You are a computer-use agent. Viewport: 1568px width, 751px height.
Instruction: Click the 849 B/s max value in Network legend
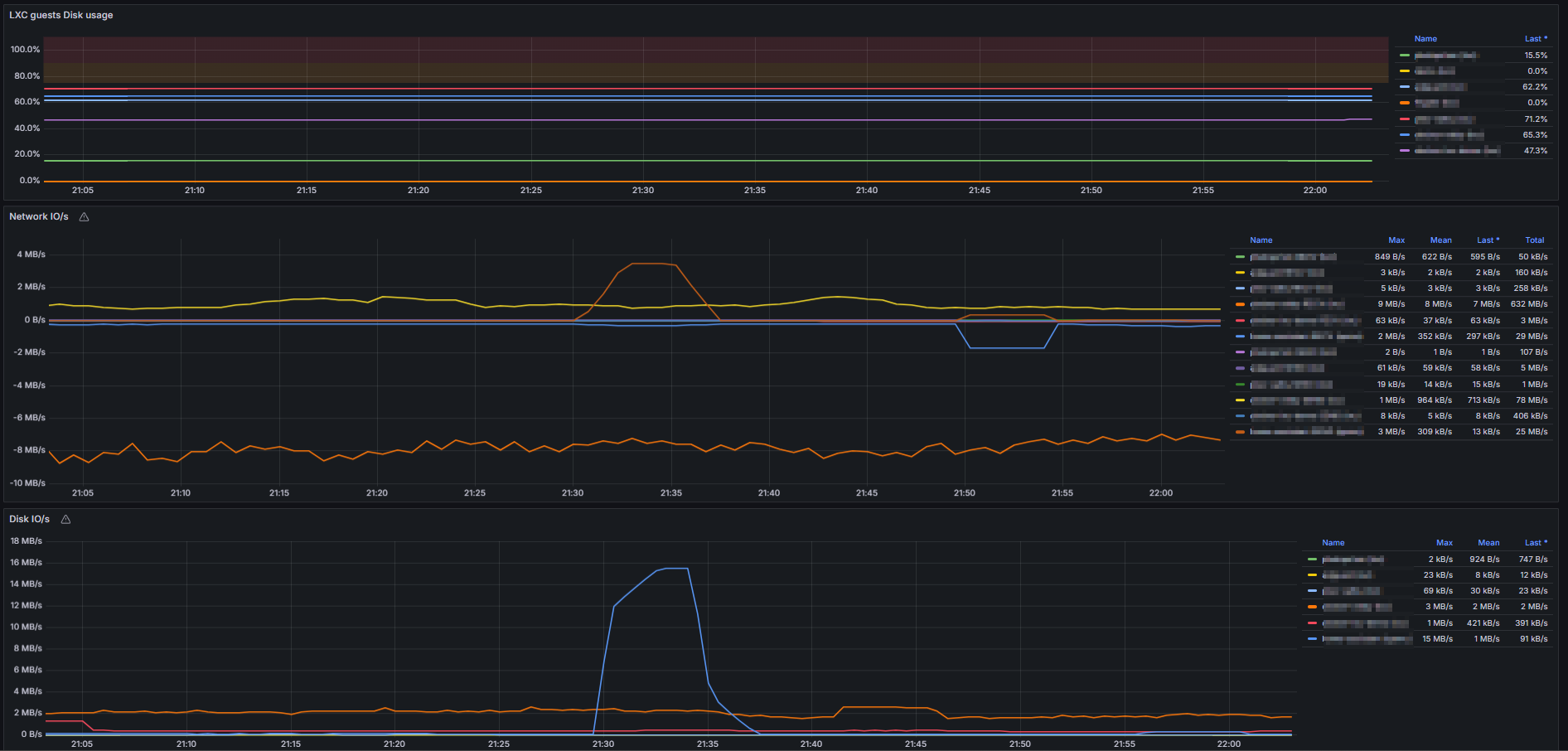tap(1390, 257)
